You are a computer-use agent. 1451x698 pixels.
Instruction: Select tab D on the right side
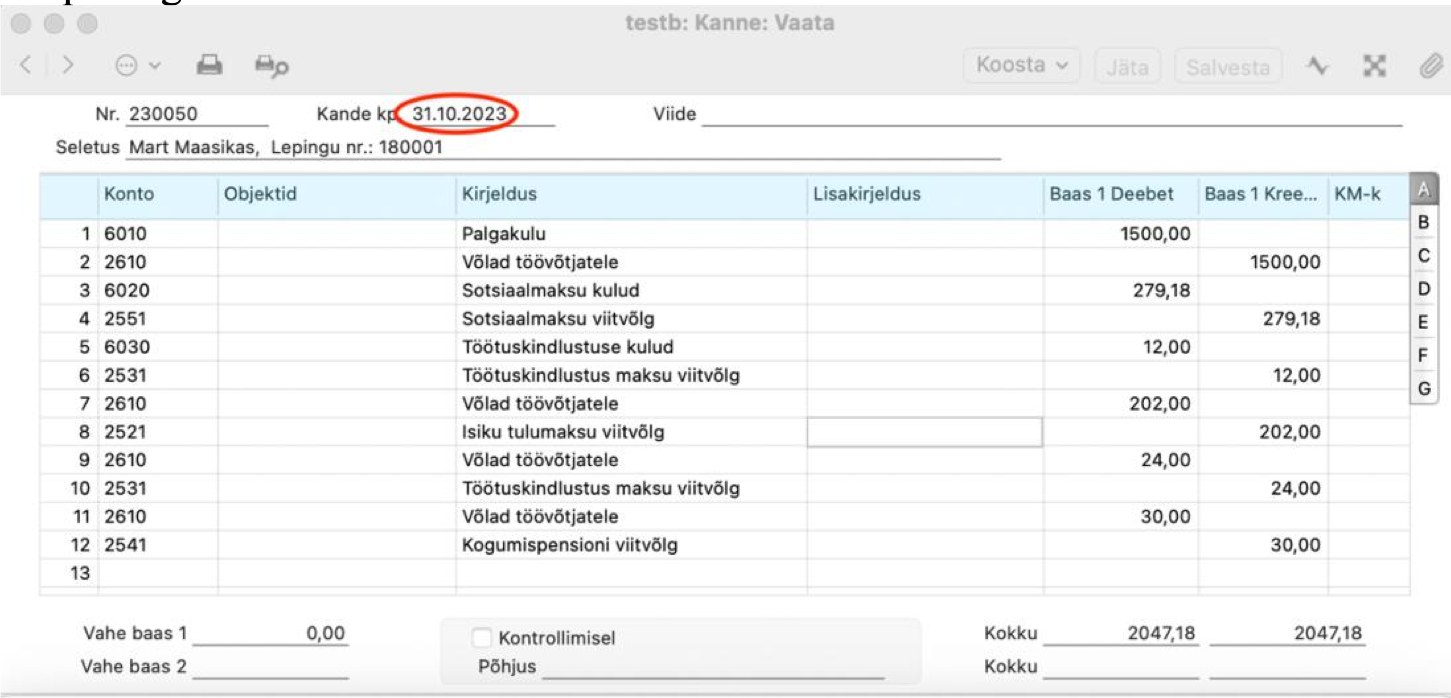point(1423,289)
